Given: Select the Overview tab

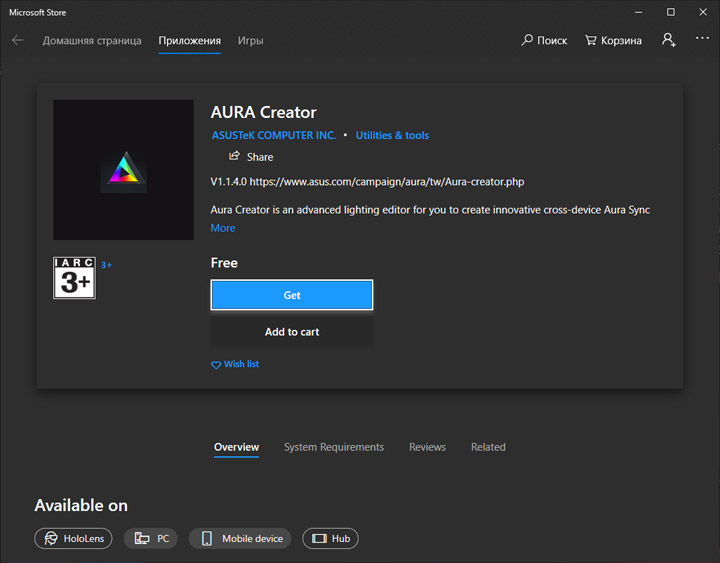Looking at the screenshot, I should click(236, 447).
